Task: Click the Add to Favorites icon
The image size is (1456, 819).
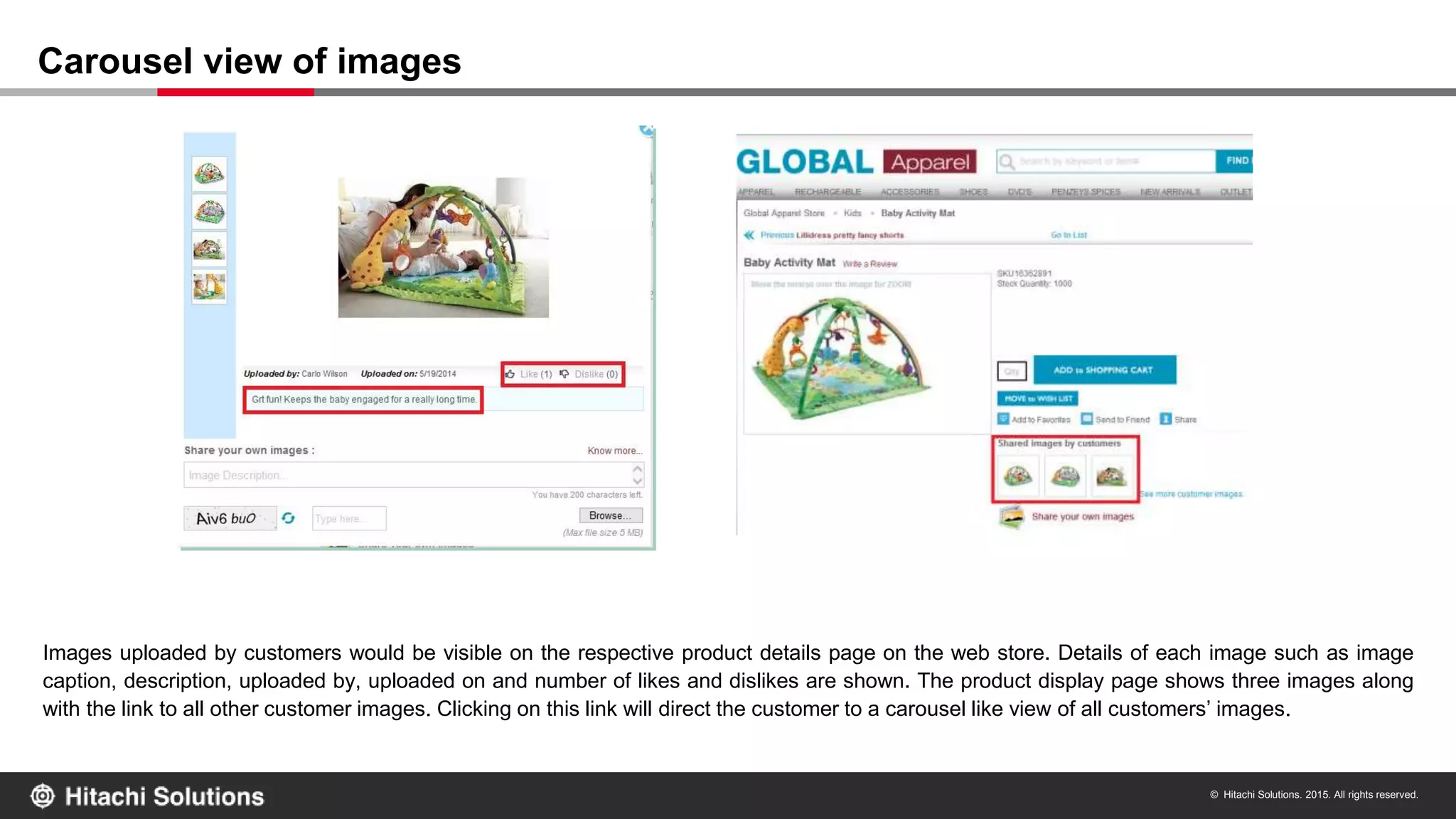Action: [x=1003, y=419]
